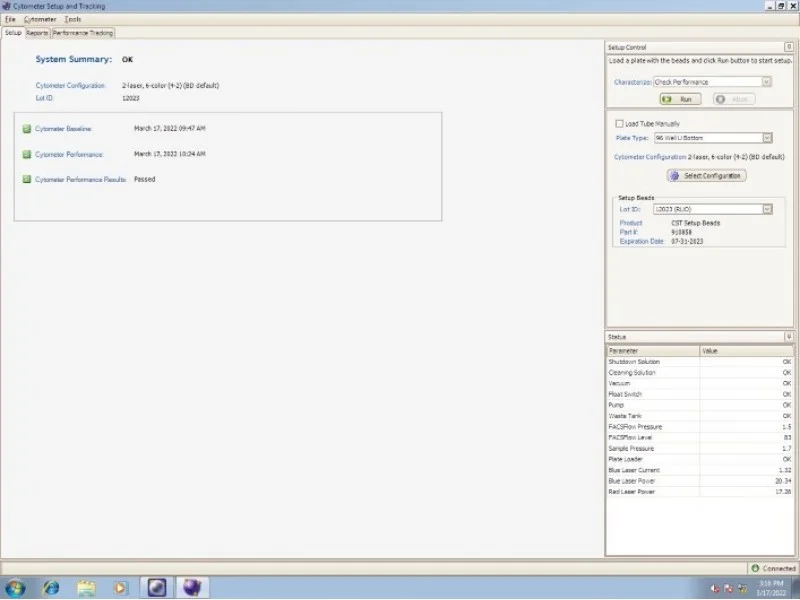This screenshot has width=800, height=600.
Task: Select the Plate Loader row
Action: (x=699, y=459)
